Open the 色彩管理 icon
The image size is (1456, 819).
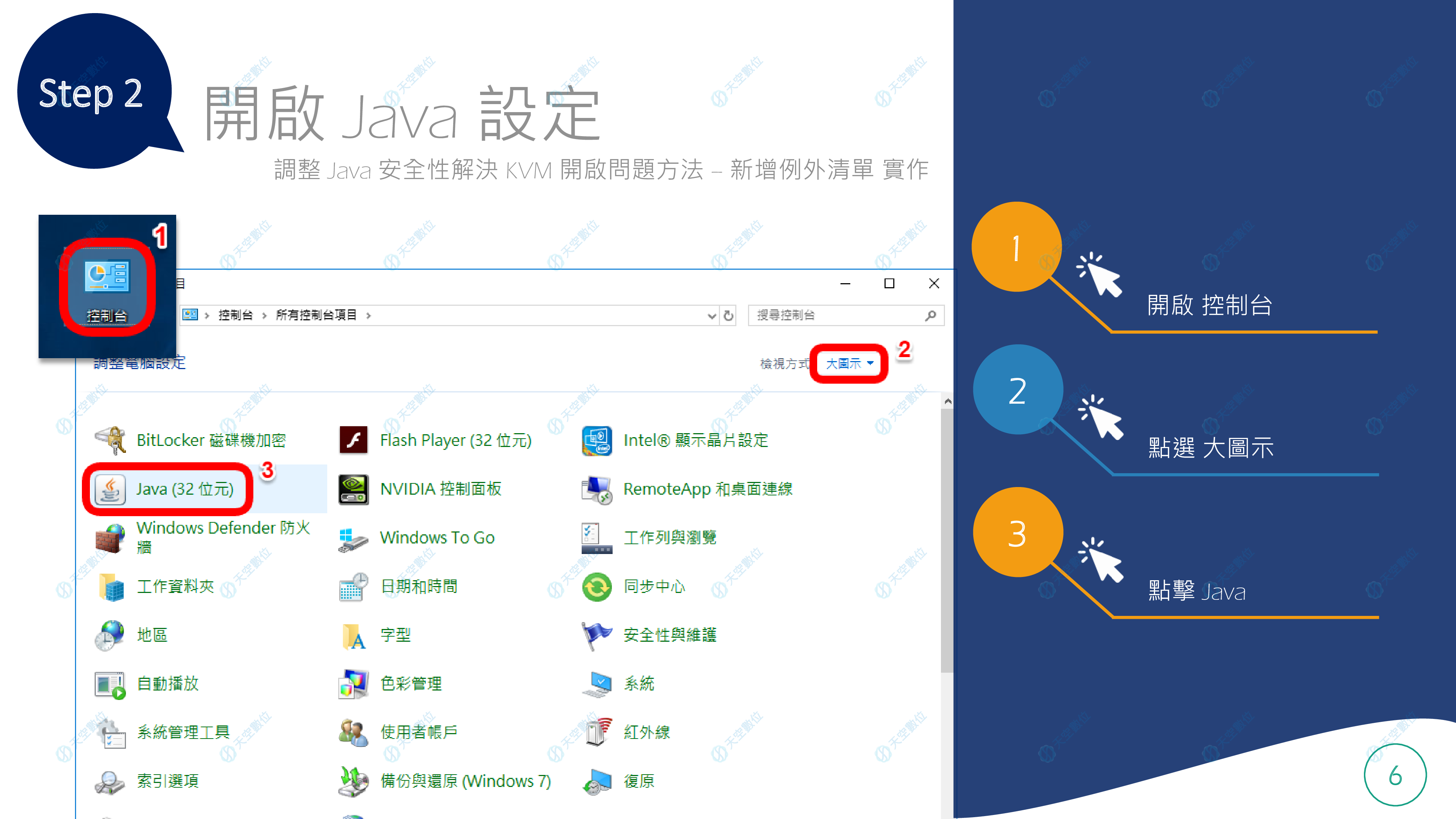(354, 684)
